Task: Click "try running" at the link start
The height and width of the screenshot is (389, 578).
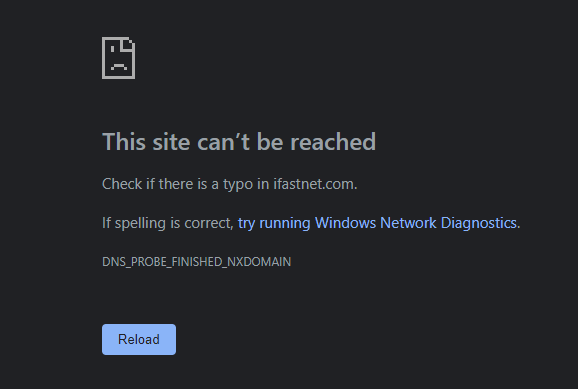Action: coord(274,223)
